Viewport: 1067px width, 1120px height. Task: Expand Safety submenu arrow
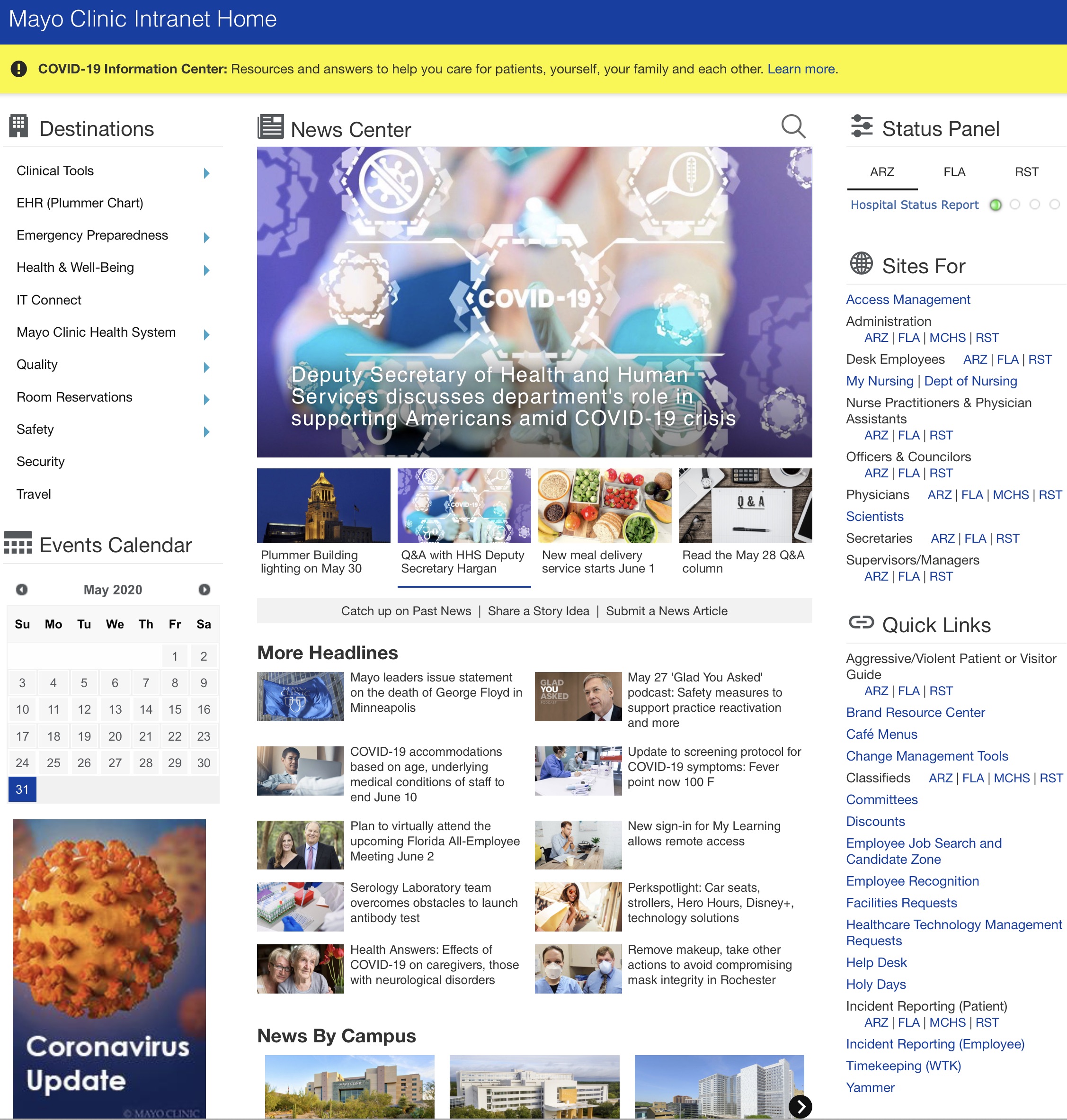click(x=206, y=432)
